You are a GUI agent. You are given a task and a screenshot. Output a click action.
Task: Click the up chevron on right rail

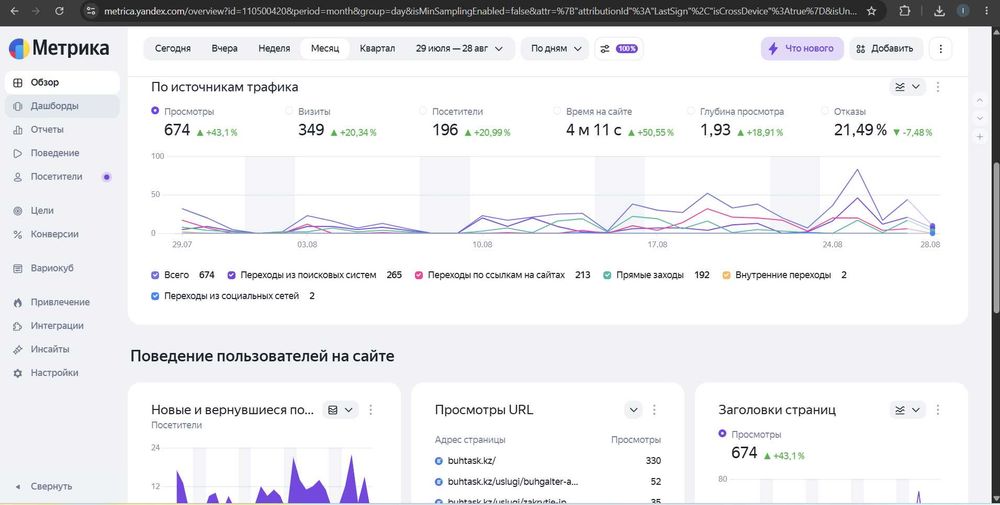[980, 100]
